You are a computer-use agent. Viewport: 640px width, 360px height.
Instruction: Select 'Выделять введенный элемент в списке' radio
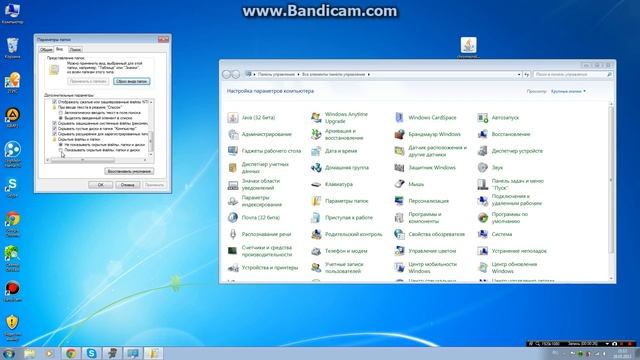[61, 118]
